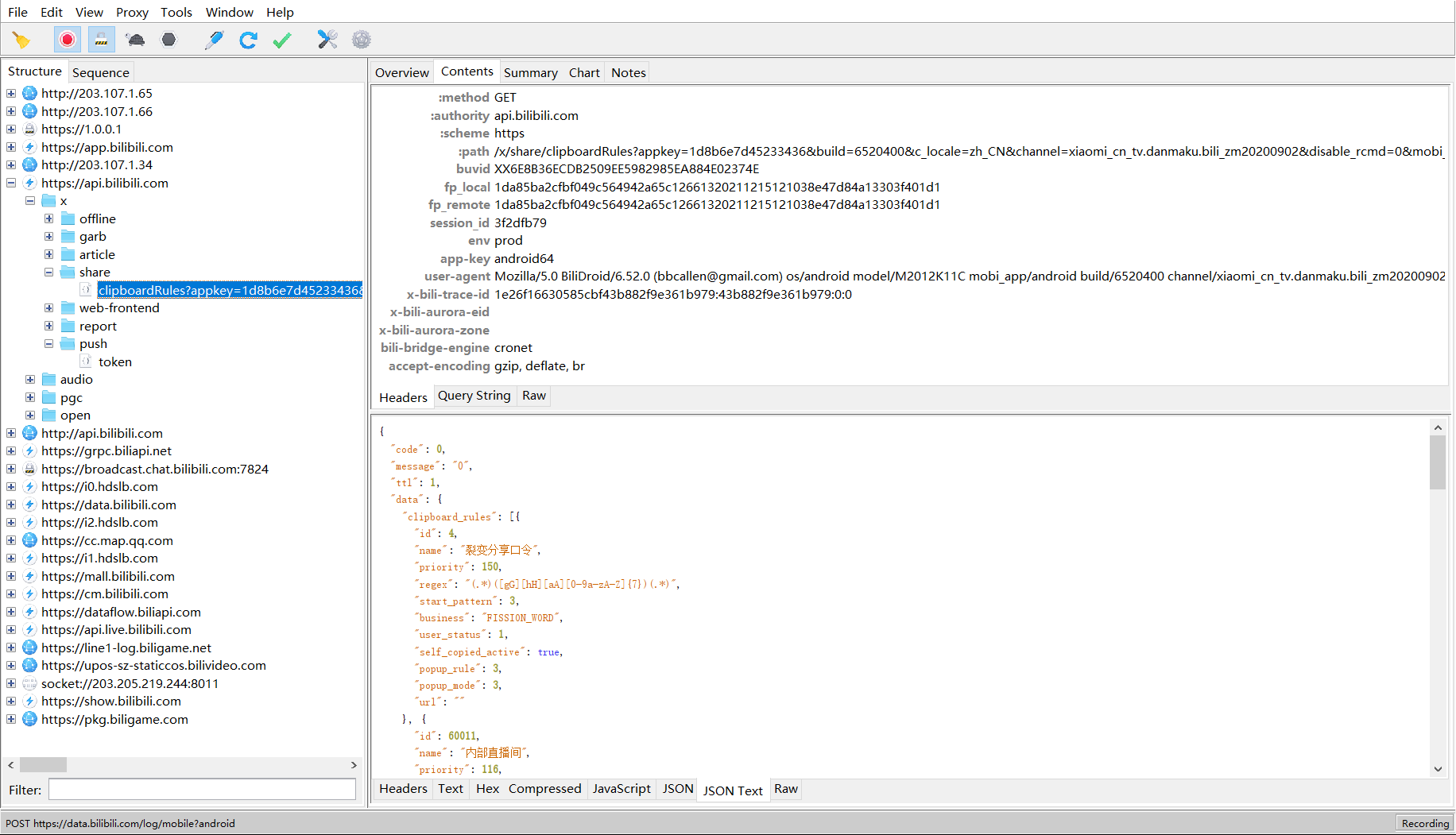Open the Settings gear icon
The image size is (1456, 835).
[362, 40]
